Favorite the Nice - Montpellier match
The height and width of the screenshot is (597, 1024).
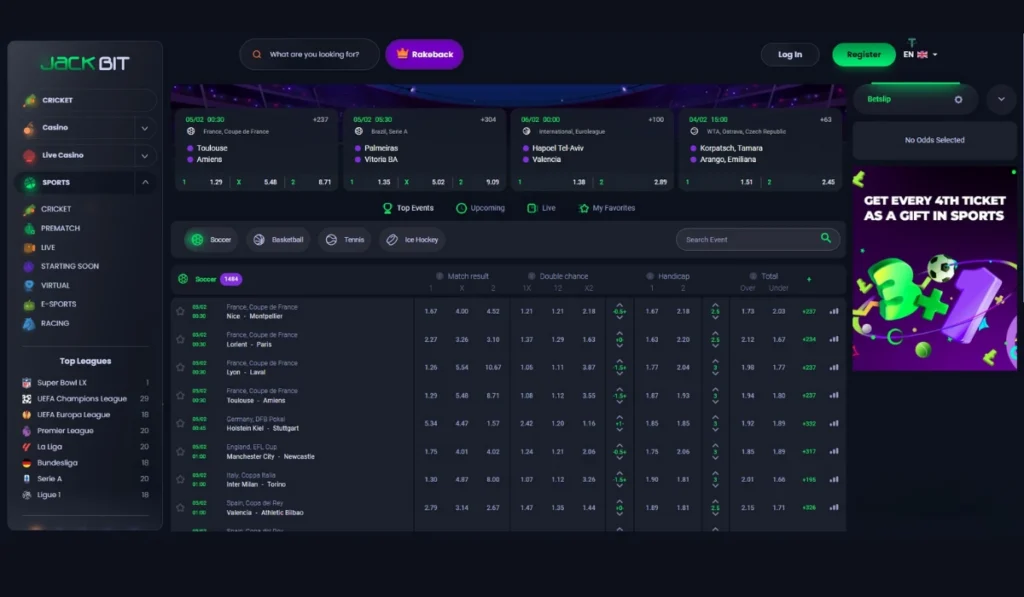pyautogui.click(x=180, y=312)
